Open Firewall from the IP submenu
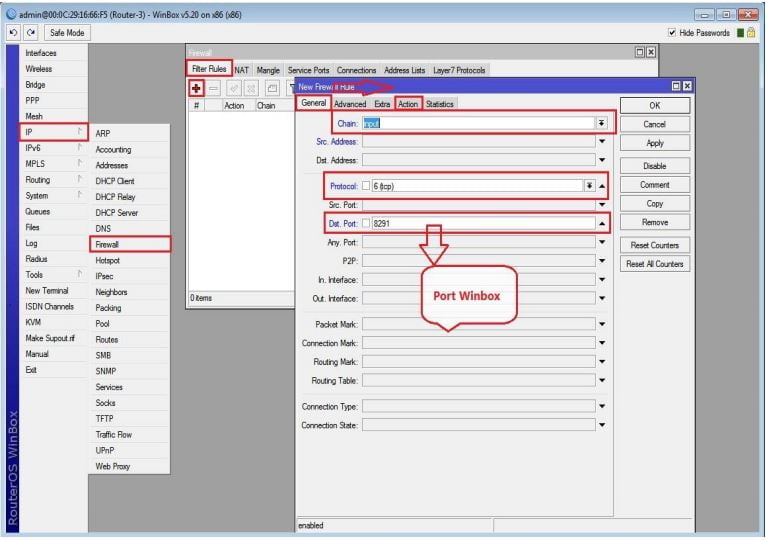This screenshot has height=540, width=766. [x=107, y=244]
